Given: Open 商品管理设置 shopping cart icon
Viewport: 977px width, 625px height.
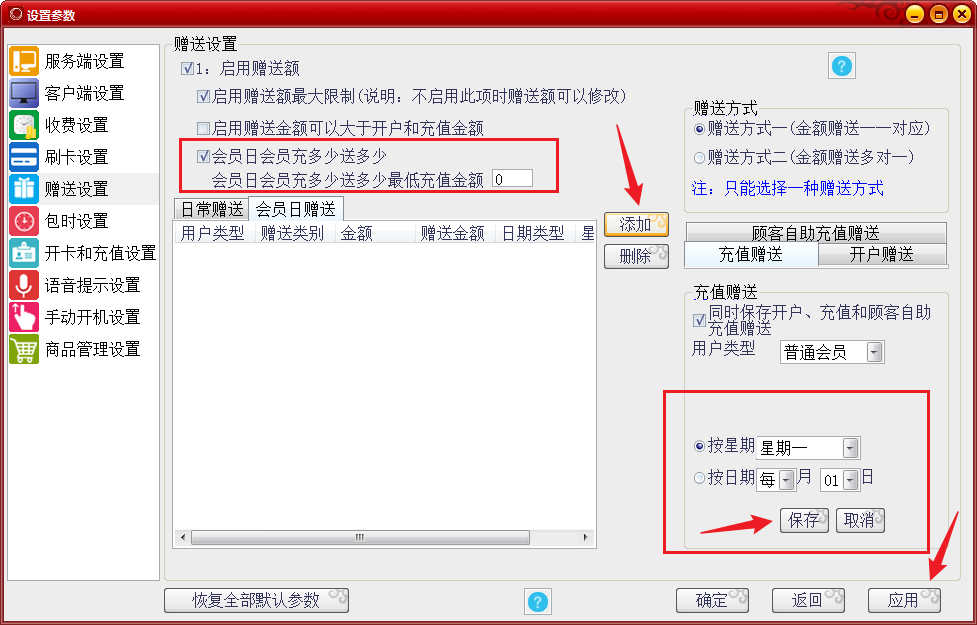Looking at the screenshot, I should pos(24,349).
